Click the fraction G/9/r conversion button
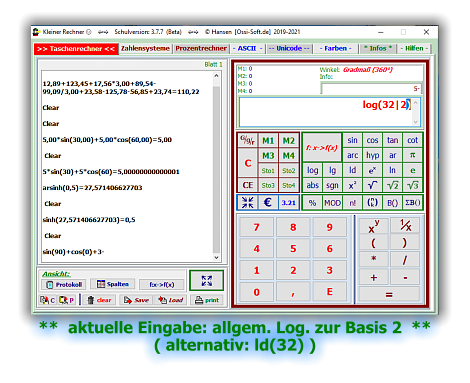Screen dimensions: 470x383 pos(247,140)
